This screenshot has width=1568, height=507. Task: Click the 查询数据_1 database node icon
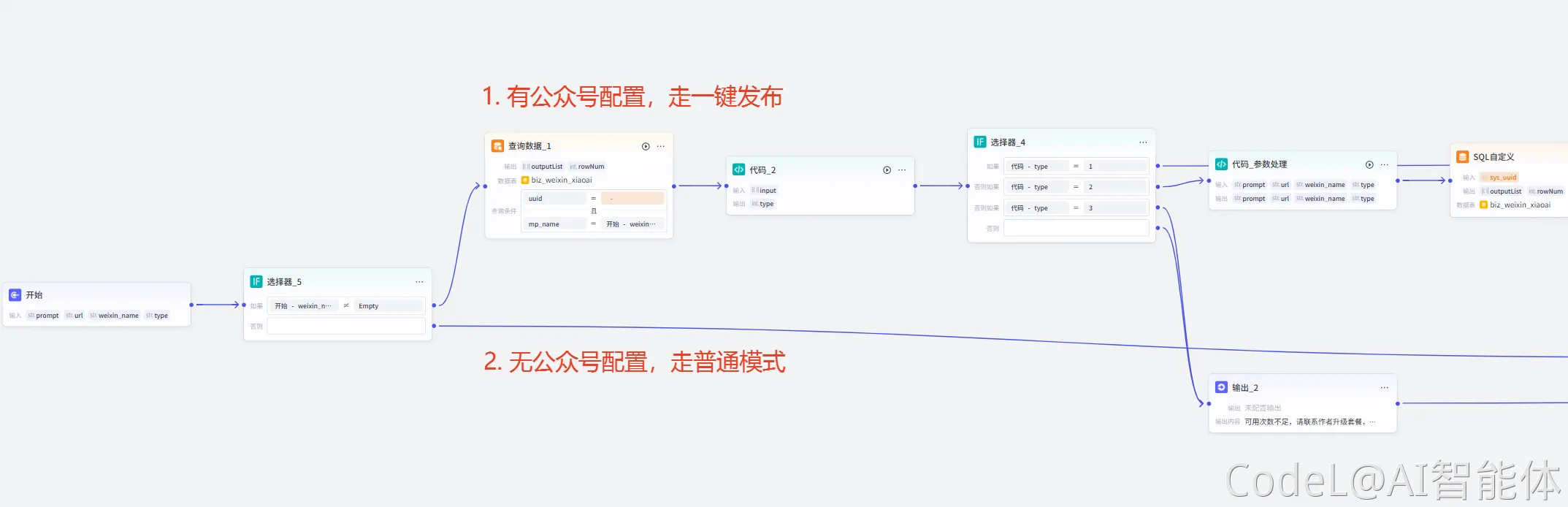coord(497,146)
